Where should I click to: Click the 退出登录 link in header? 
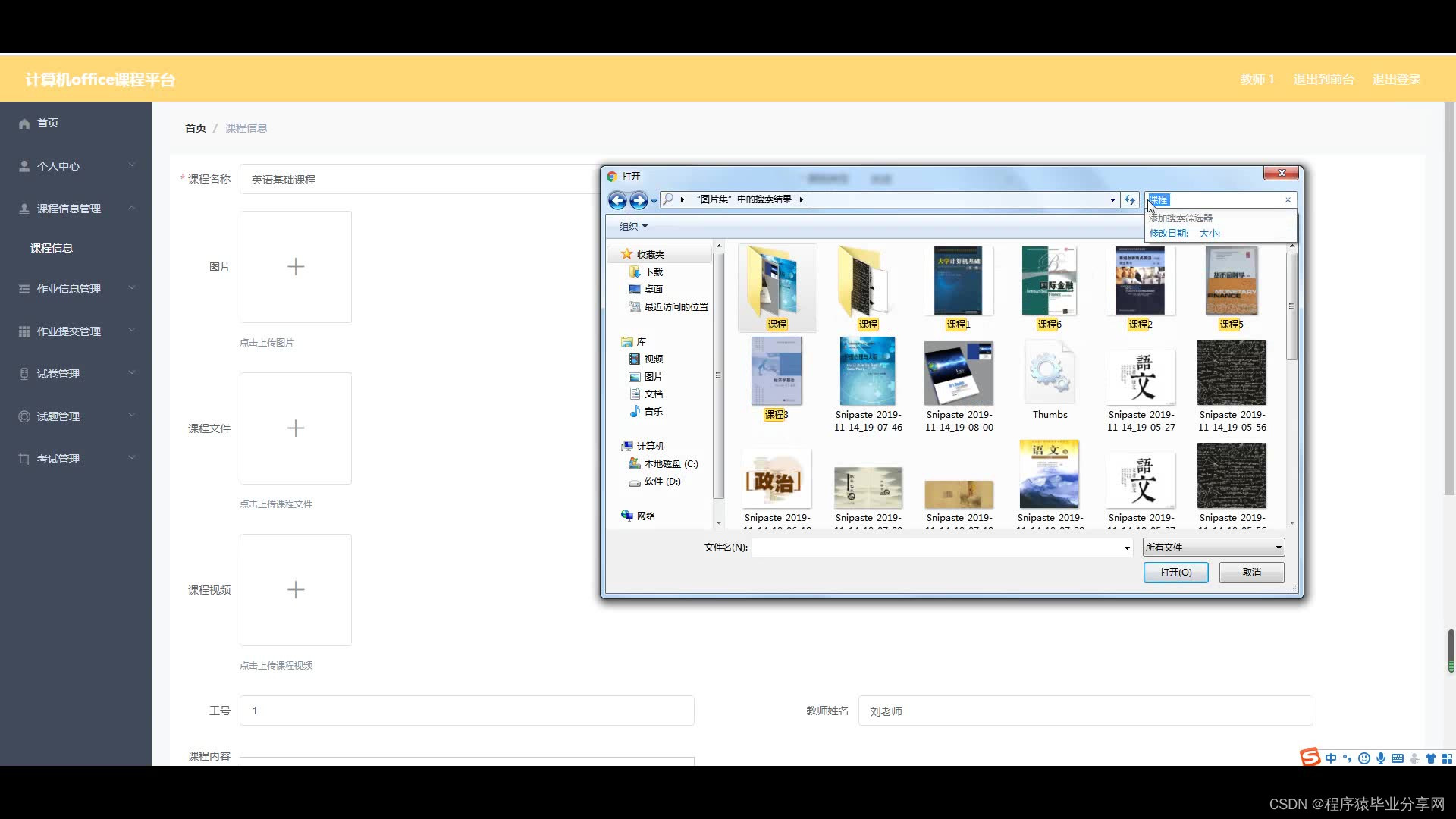click(1396, 80)
